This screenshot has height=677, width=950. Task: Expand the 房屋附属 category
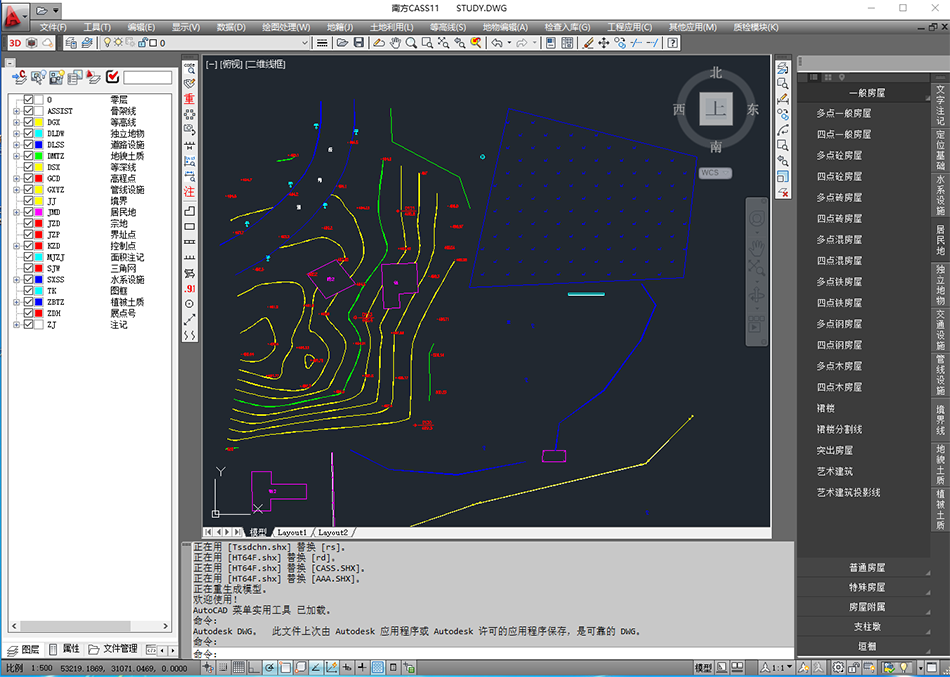866,607
